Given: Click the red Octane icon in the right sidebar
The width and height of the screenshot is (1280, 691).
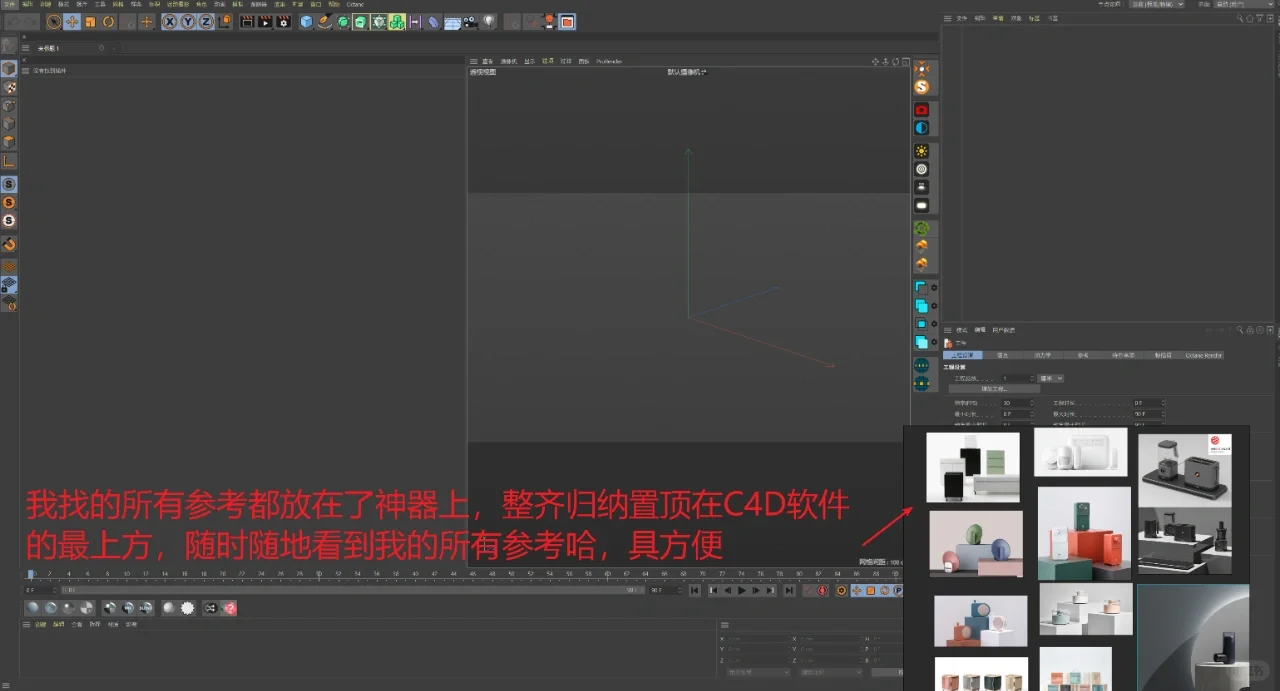Looking at the screenshot, I should (x=922, y=110).
